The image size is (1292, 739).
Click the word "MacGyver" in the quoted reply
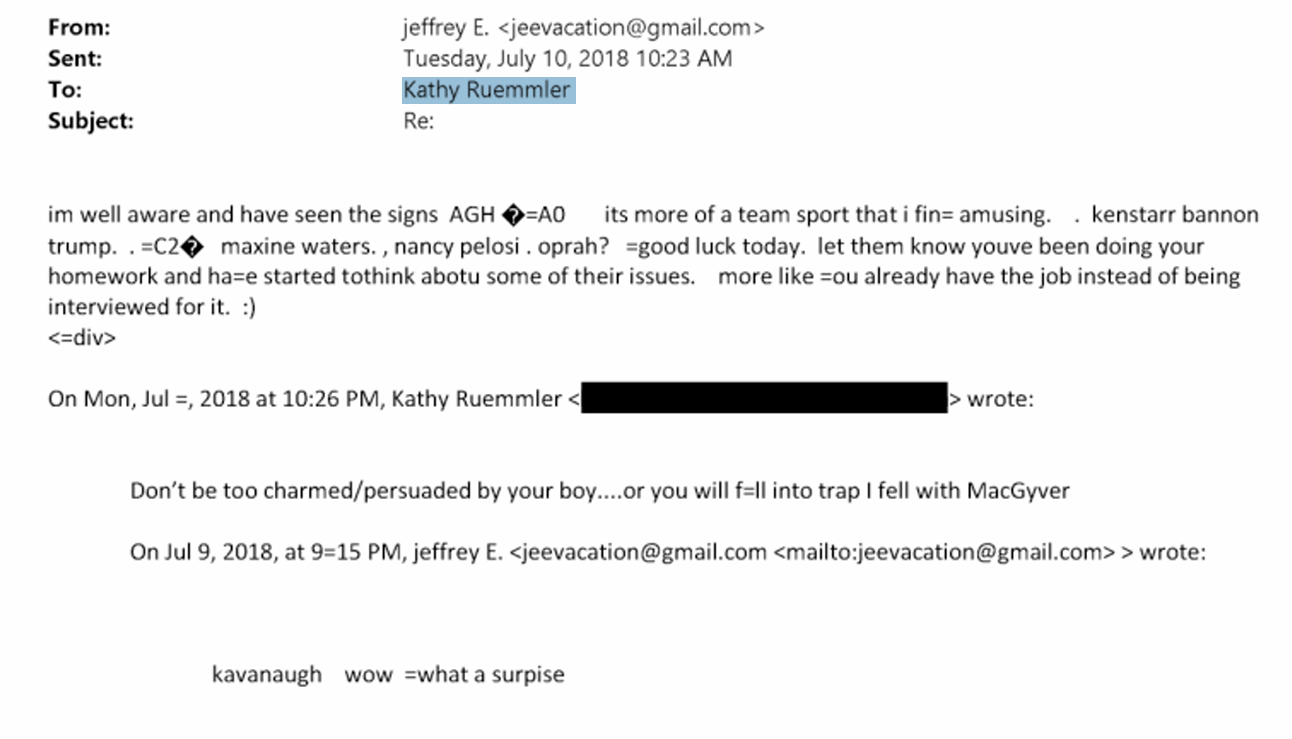pos(1018,491)
